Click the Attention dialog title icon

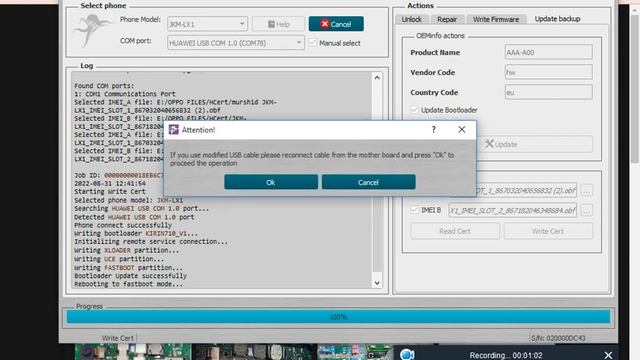coord(173,129)
